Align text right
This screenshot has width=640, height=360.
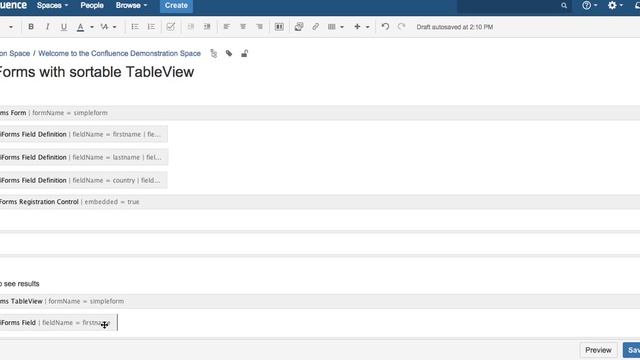pyautogui.click(x=260, y=27)
